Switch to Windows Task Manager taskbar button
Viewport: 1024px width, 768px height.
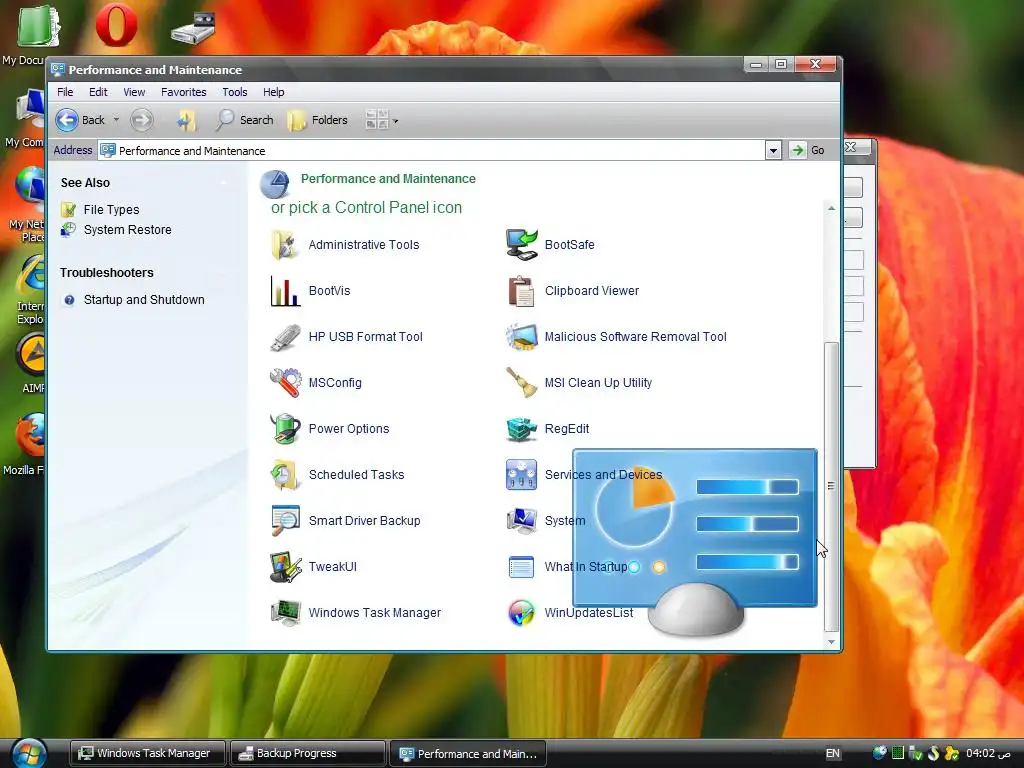[x=148, y=753]
